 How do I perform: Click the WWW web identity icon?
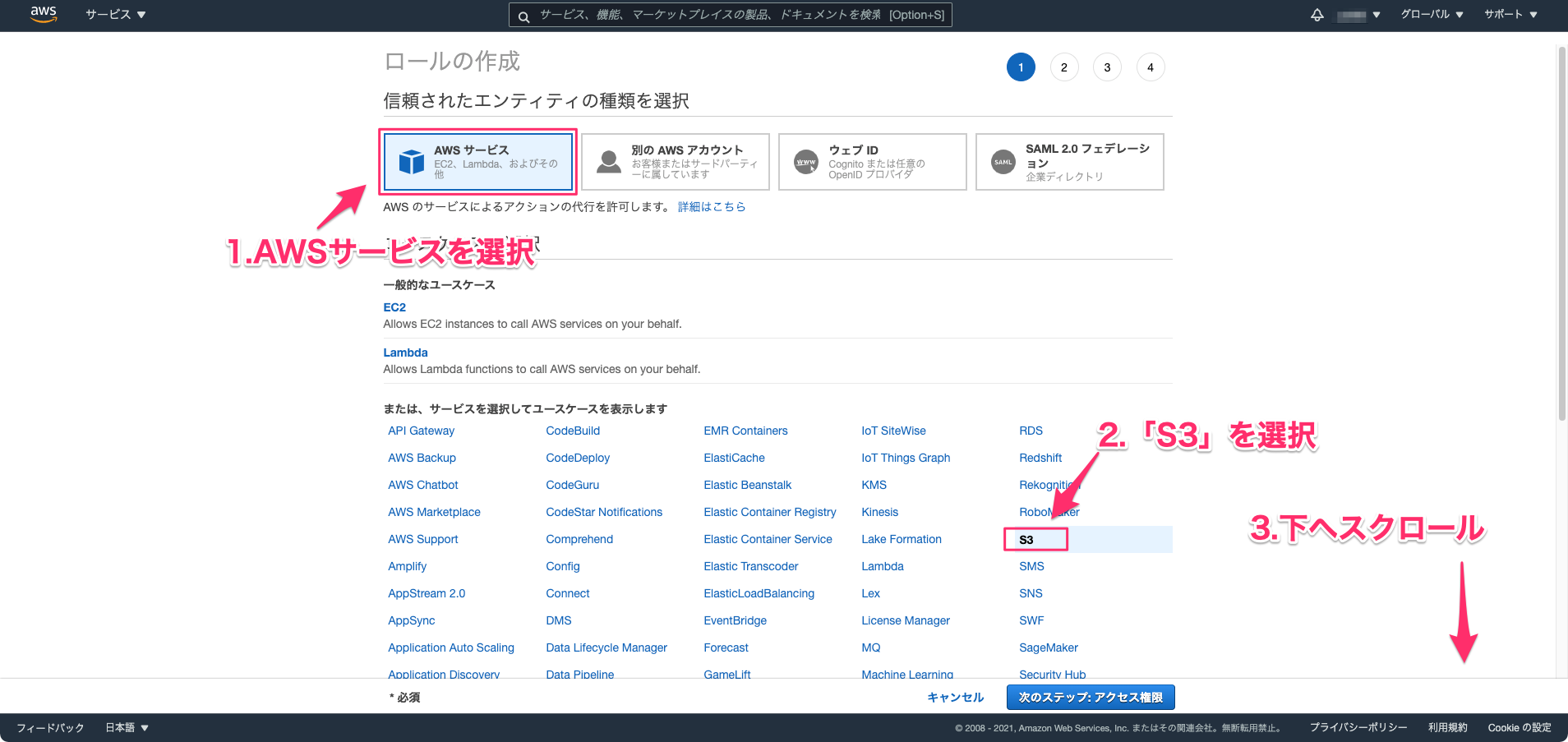click(x=806, y=162)
